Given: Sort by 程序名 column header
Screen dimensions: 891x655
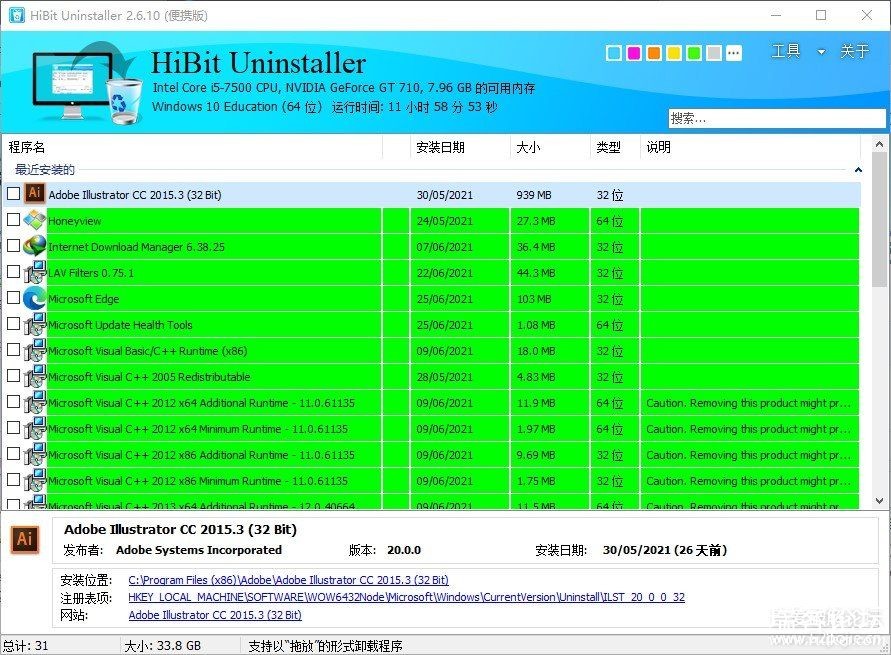Looking at the screenshot, I should [x=192, y=148].
